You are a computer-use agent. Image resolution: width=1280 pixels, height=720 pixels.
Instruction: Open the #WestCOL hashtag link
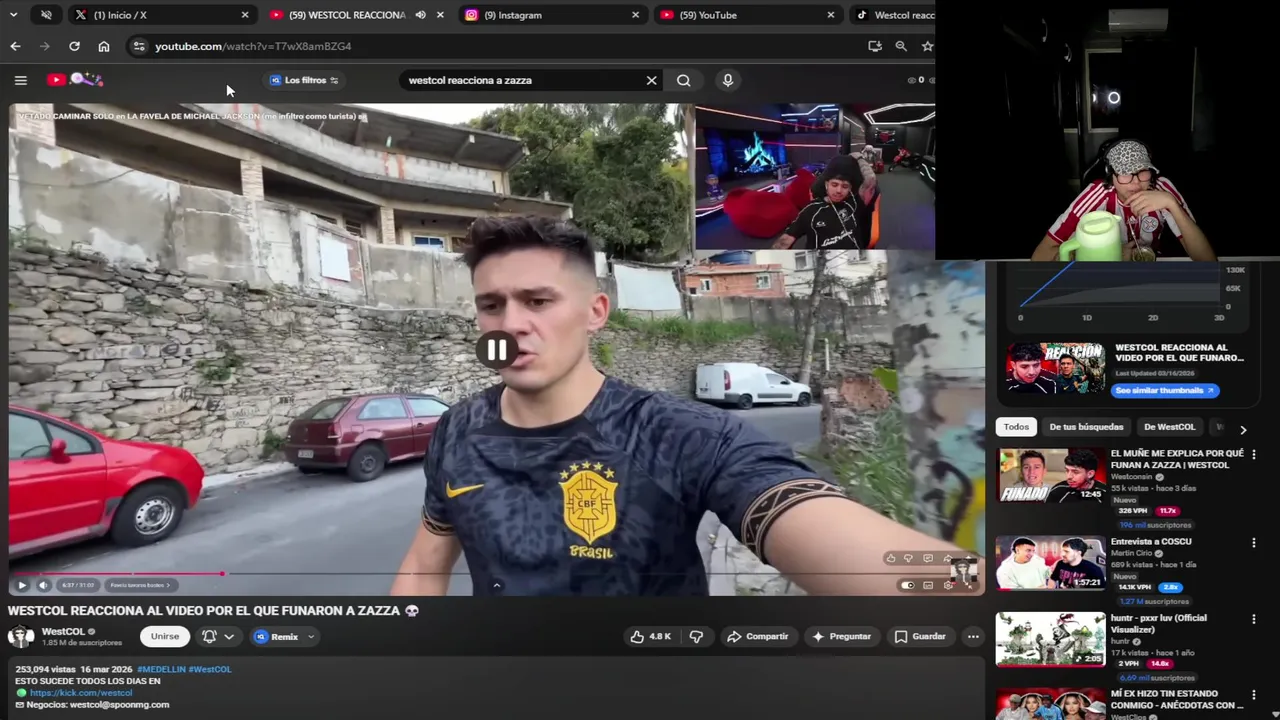[x=210, y=669]
